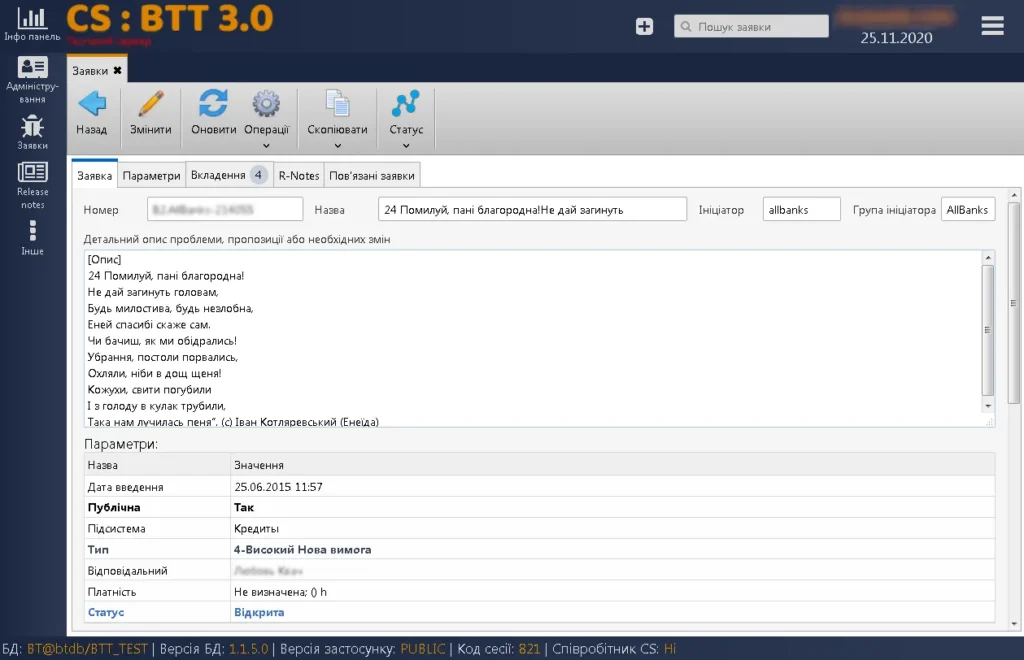Click the page scrollbar down arrow
The image size is (1024, 660).
click(x=1014, y=624)
